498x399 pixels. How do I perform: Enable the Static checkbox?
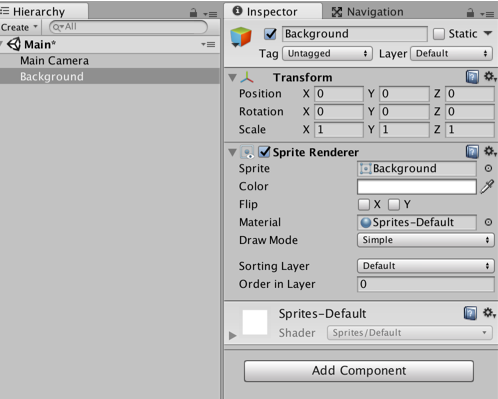coord(439,34)
